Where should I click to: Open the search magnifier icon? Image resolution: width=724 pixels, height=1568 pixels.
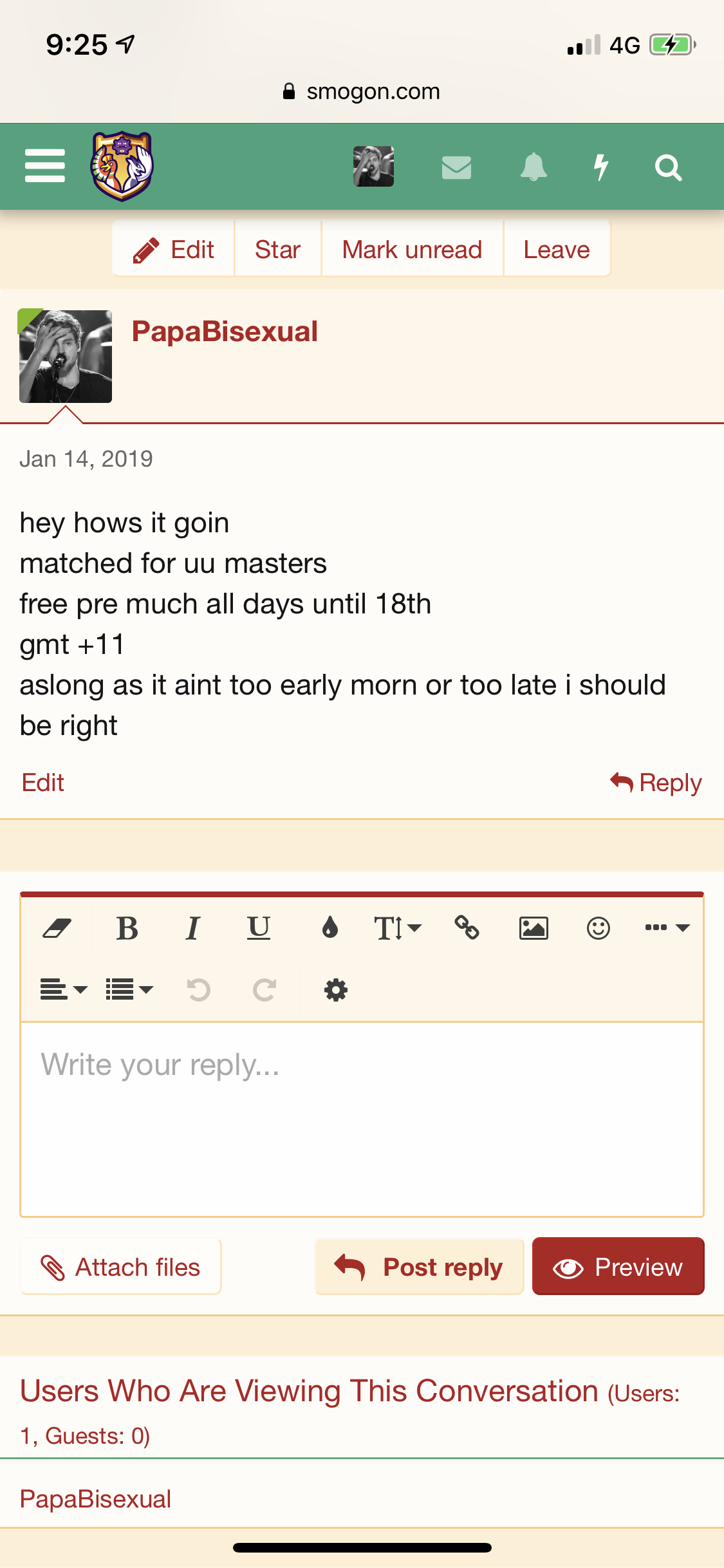(668, 168)
